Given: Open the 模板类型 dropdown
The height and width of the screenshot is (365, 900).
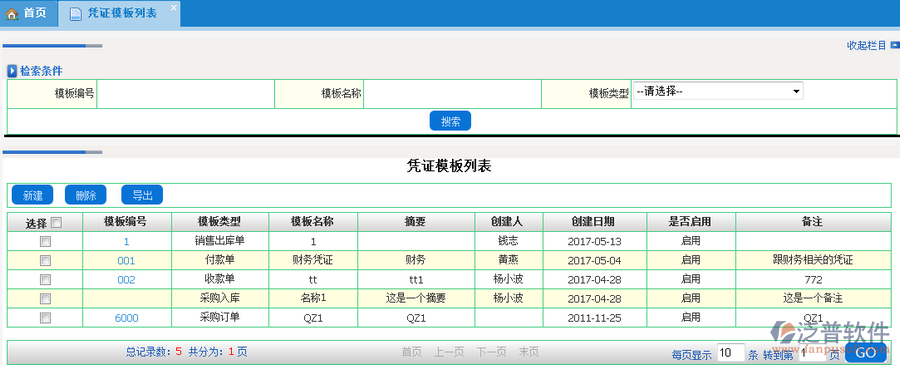Looking at the screenshot, I should point(717,91).
